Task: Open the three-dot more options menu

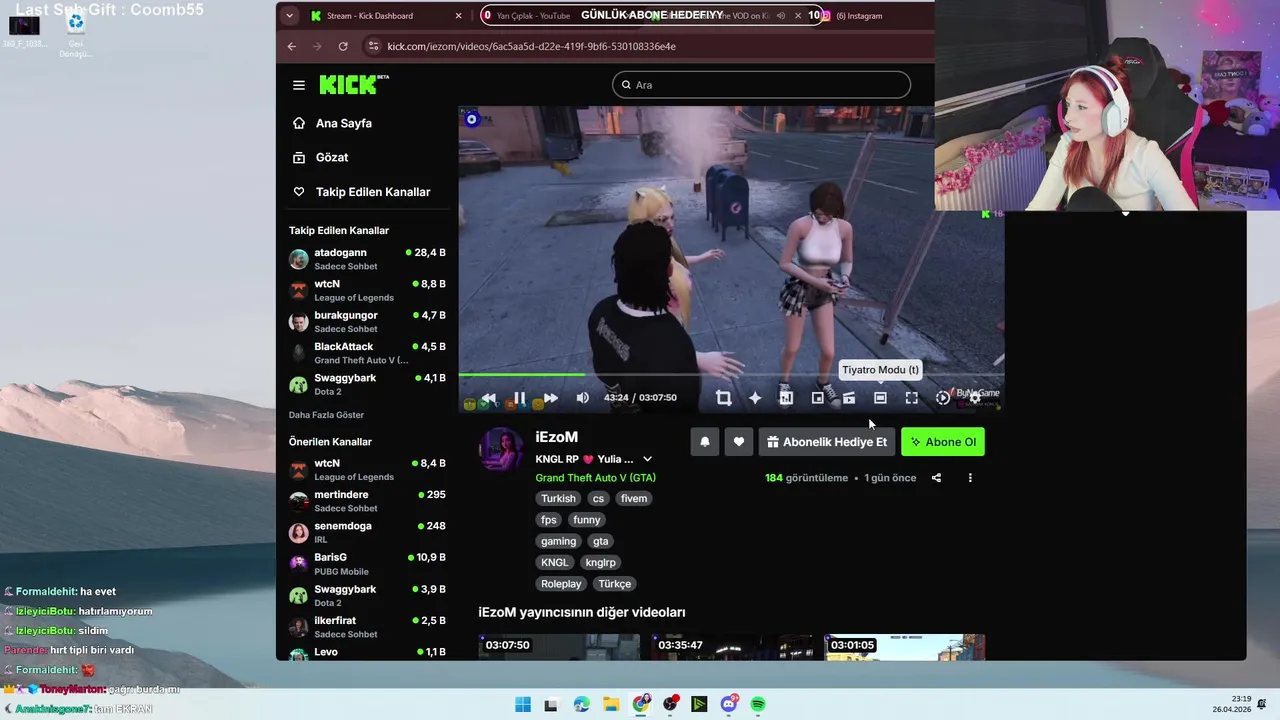Action: (x=969, y=478)
